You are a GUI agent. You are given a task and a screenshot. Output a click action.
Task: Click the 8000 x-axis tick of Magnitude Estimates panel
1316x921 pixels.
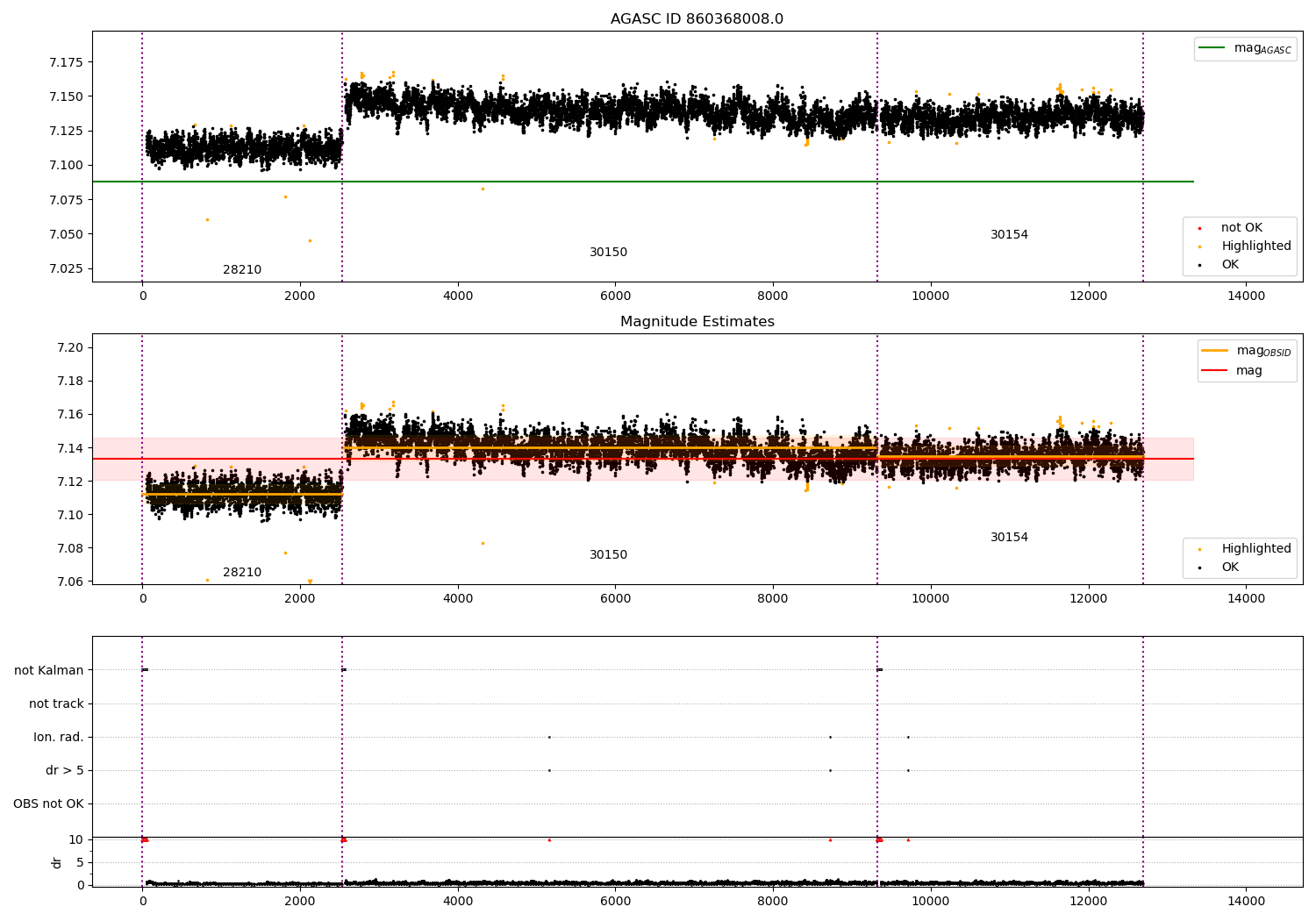[773, 599]
